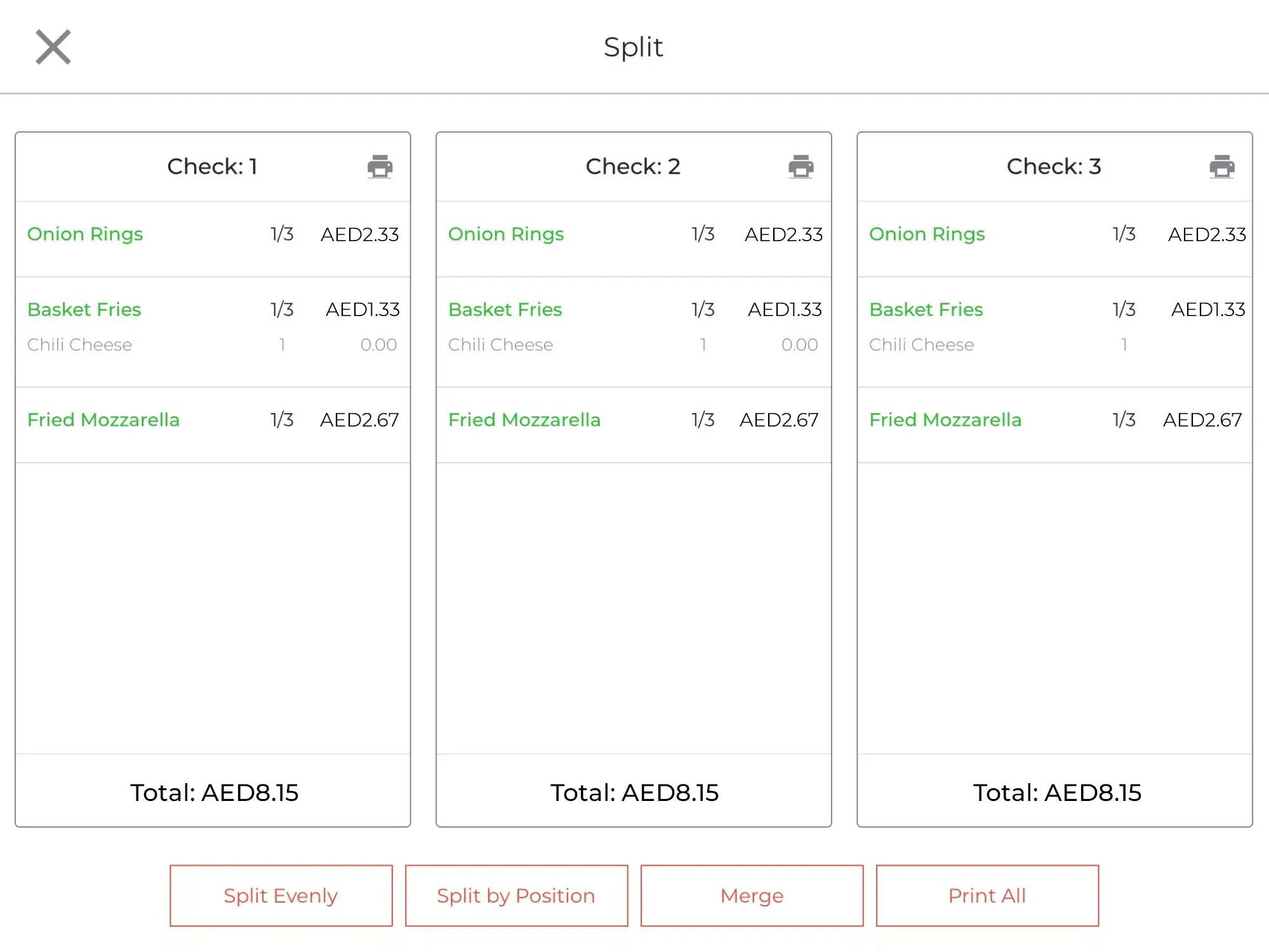Click the Check: 2 header

(x=633, y=166)
